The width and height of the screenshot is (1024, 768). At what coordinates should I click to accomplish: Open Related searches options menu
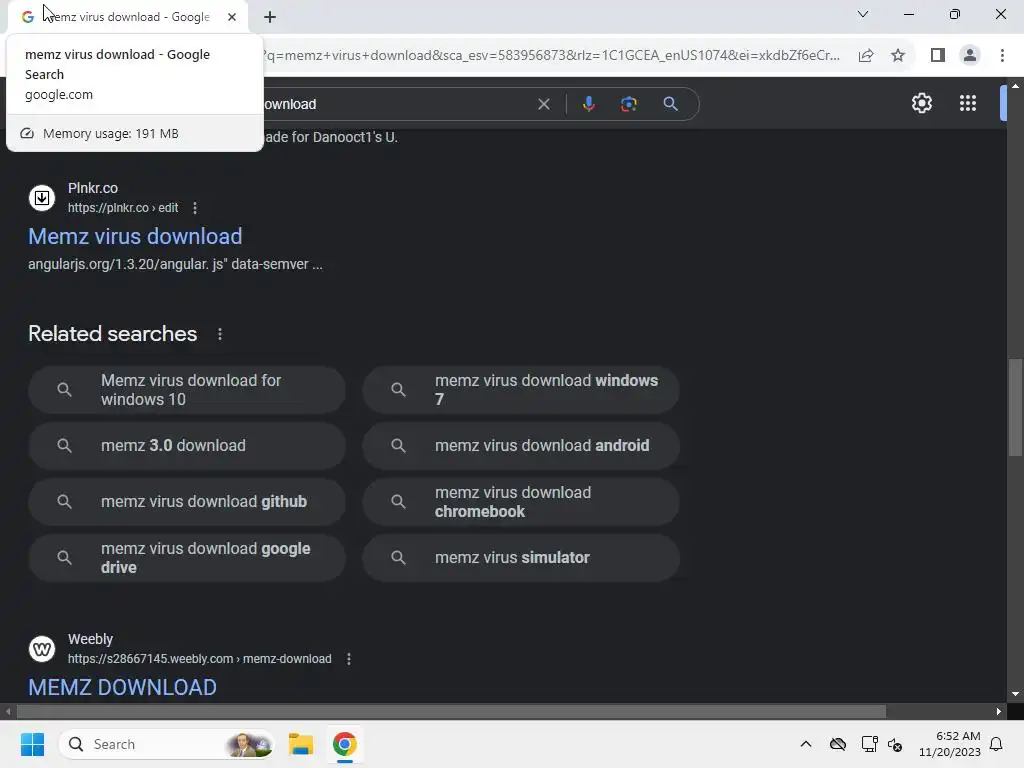click(x=219, y=334)
